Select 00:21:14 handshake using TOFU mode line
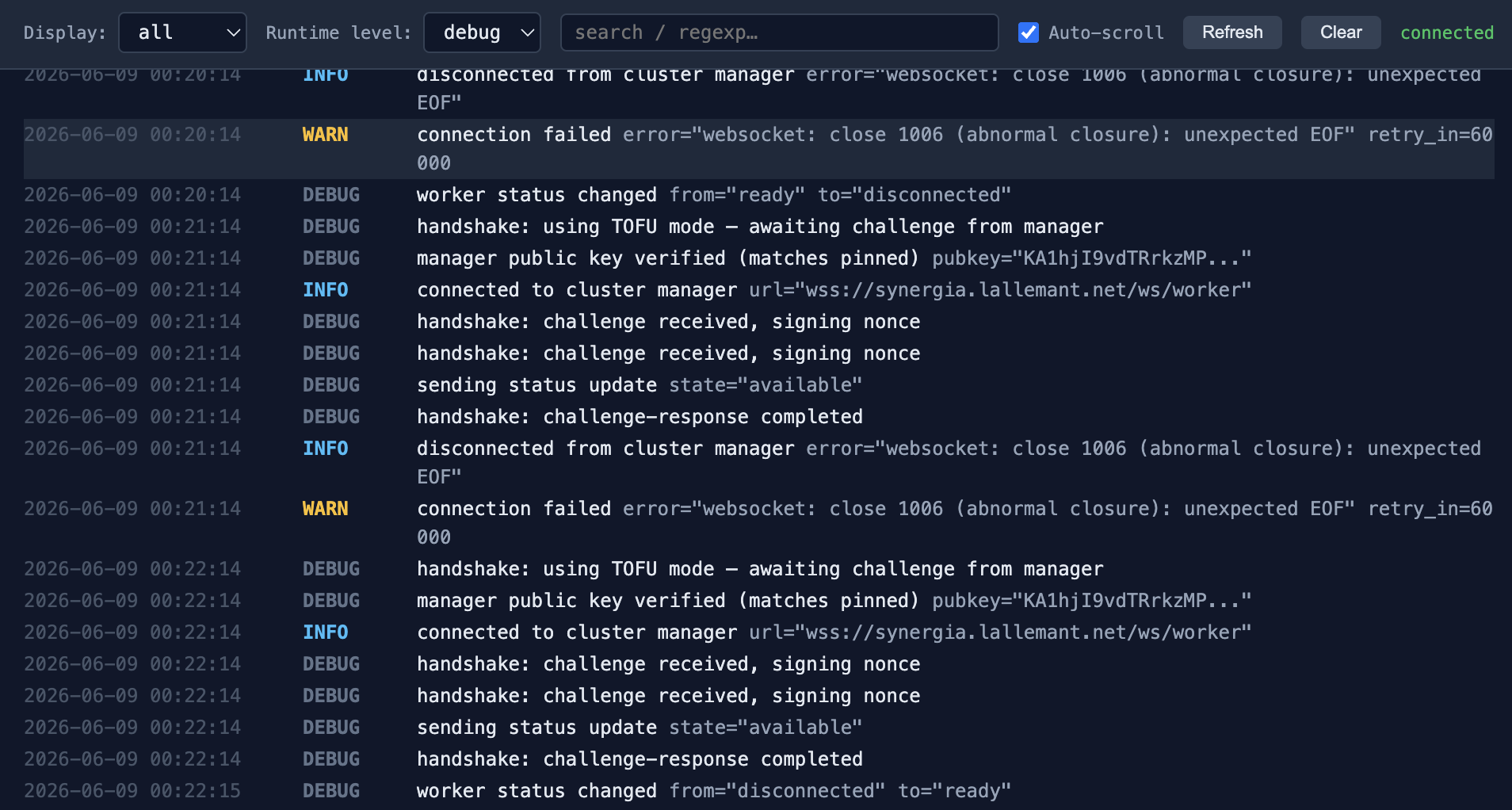This screenshot has height=810, width=1512. point(758,227)
